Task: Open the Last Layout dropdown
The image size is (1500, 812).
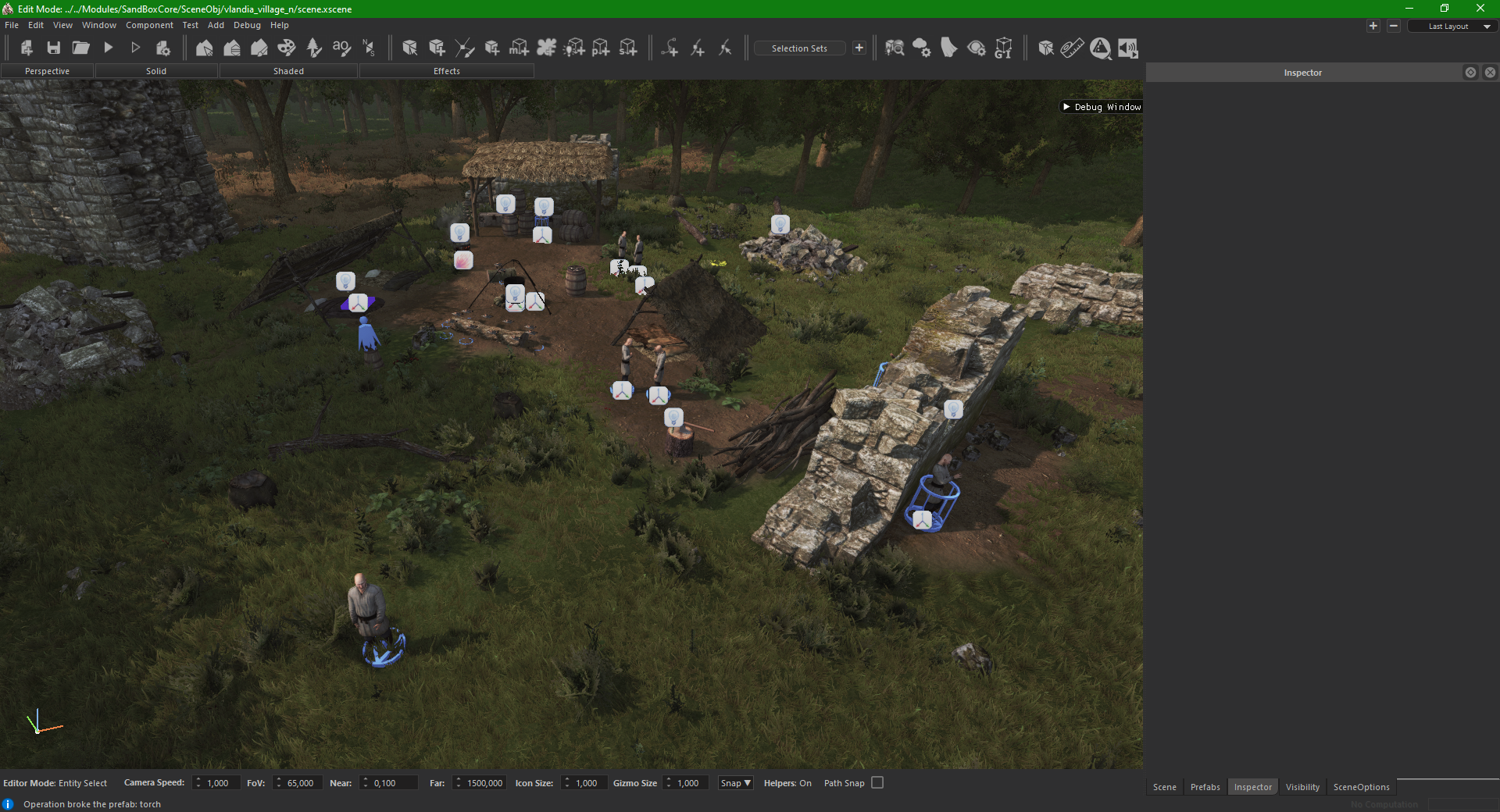Action: (x=1452, y=27)
